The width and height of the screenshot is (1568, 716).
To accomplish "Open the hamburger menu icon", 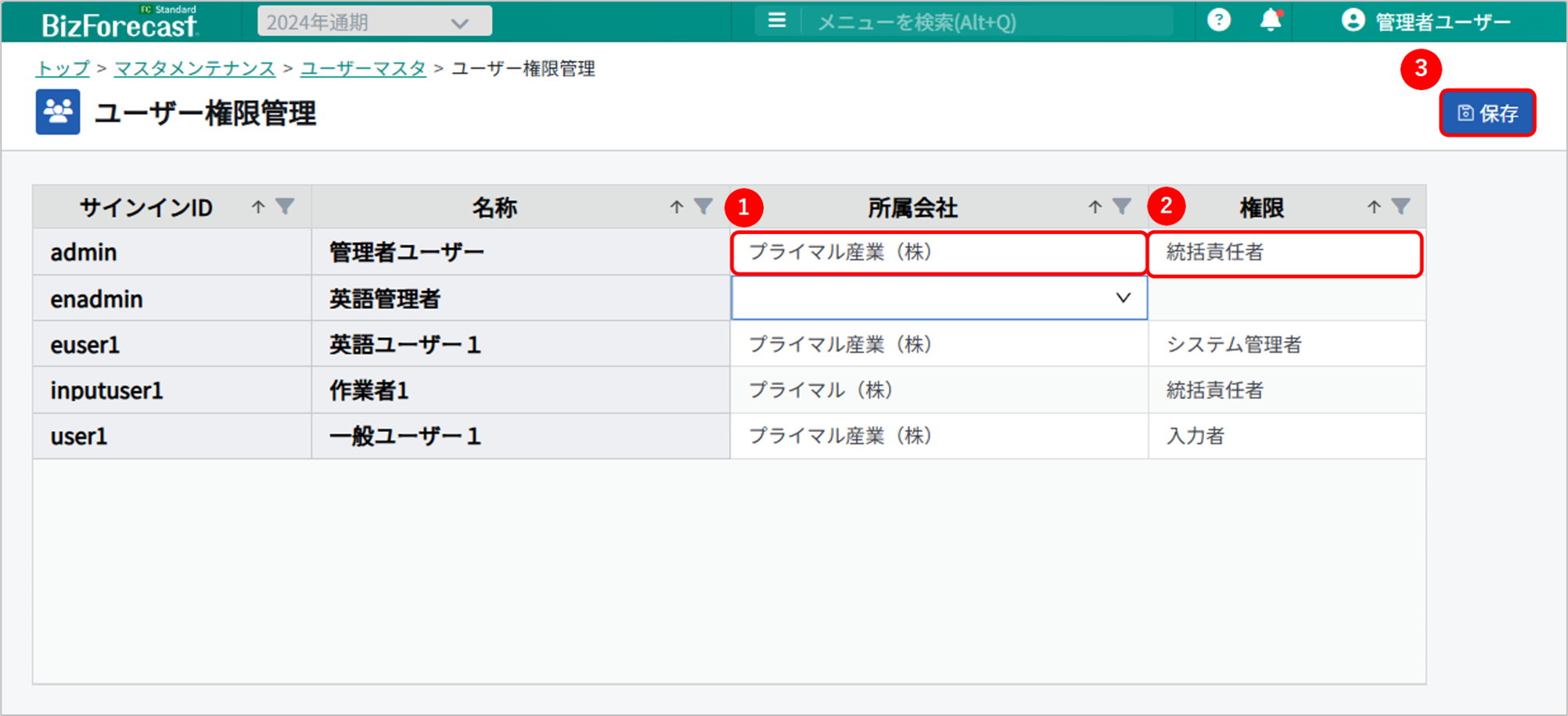I will tap(776, 20).
